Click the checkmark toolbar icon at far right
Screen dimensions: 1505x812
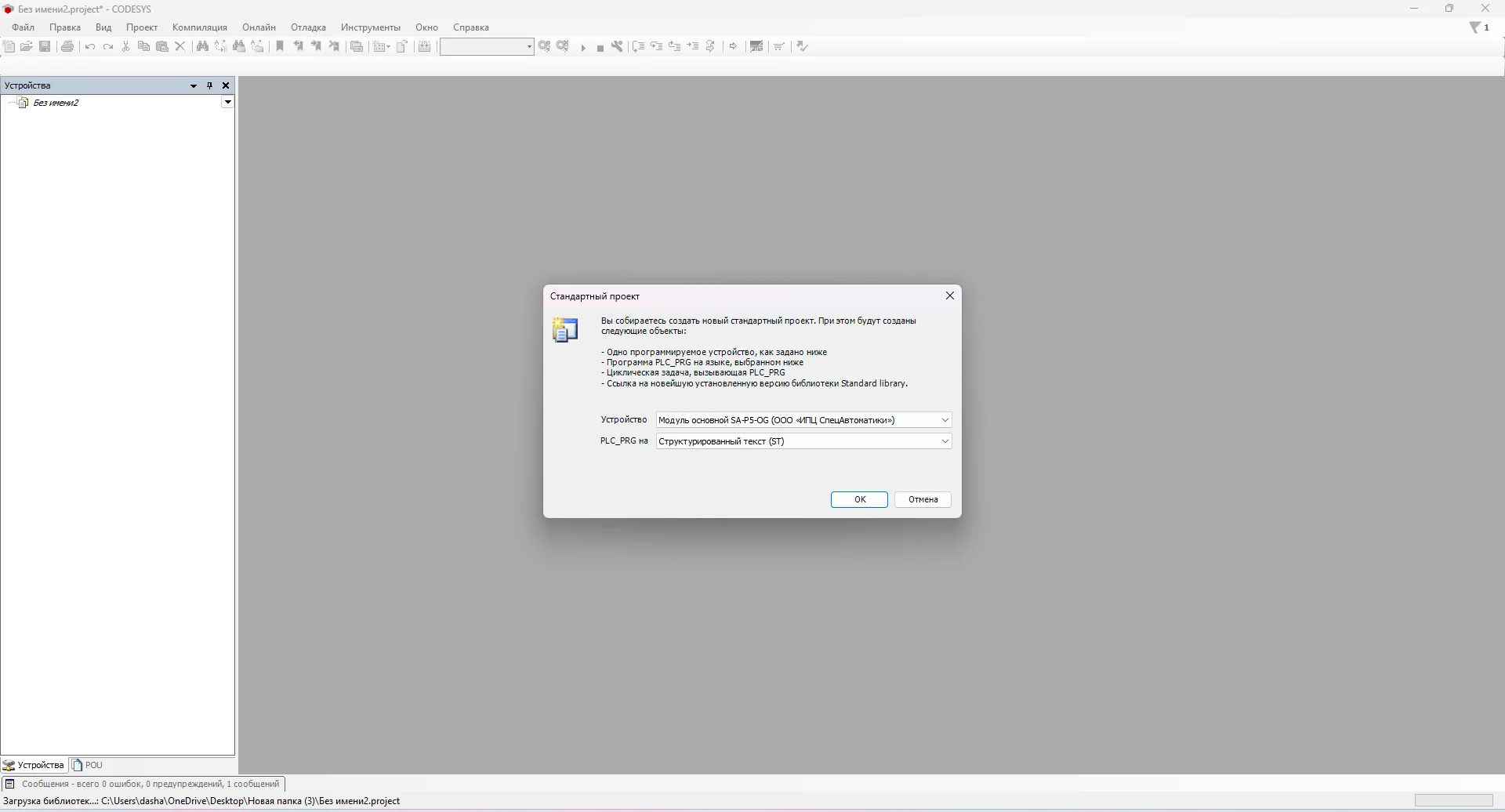coord(803,47)
